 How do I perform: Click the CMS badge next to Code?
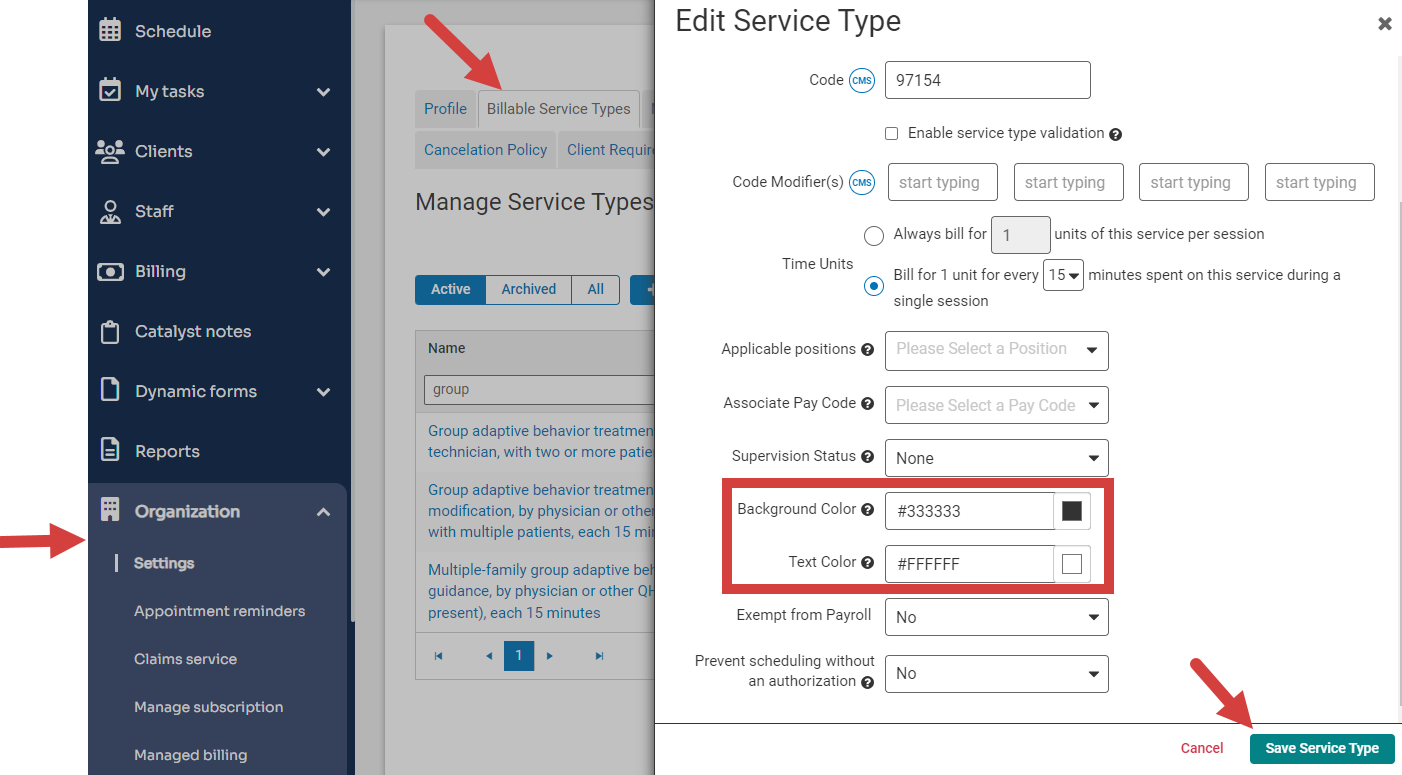click(860, 80)
